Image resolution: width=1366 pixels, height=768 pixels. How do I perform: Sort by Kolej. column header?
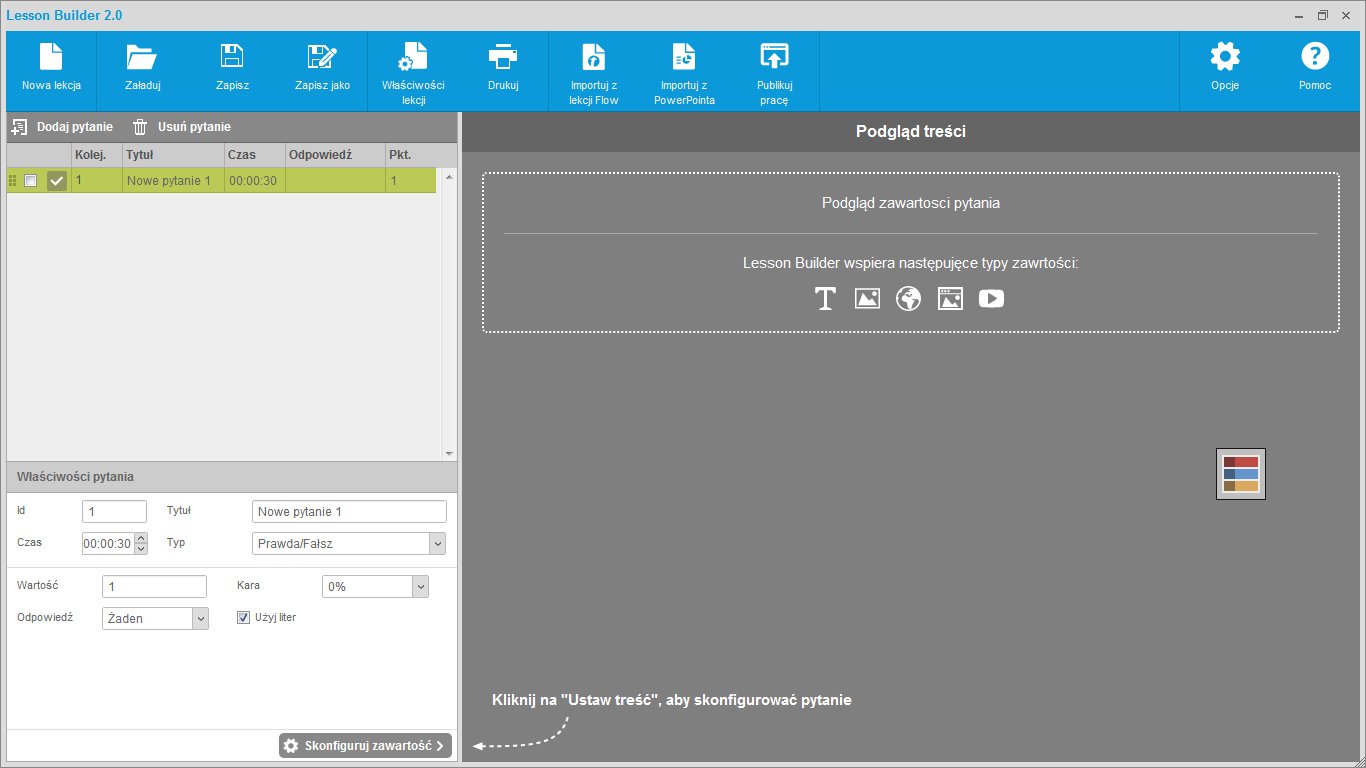click(97, 155)
